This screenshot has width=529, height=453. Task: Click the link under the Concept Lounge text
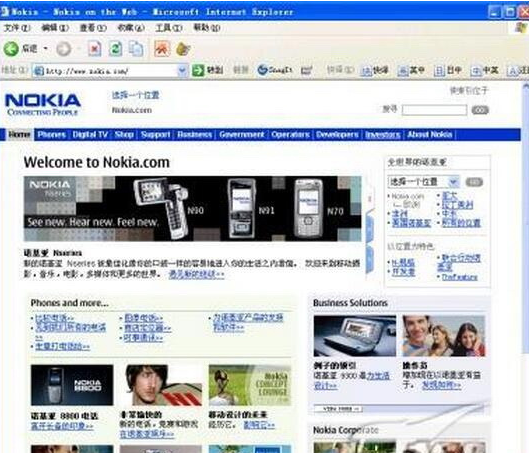click(x=259, y=425)
